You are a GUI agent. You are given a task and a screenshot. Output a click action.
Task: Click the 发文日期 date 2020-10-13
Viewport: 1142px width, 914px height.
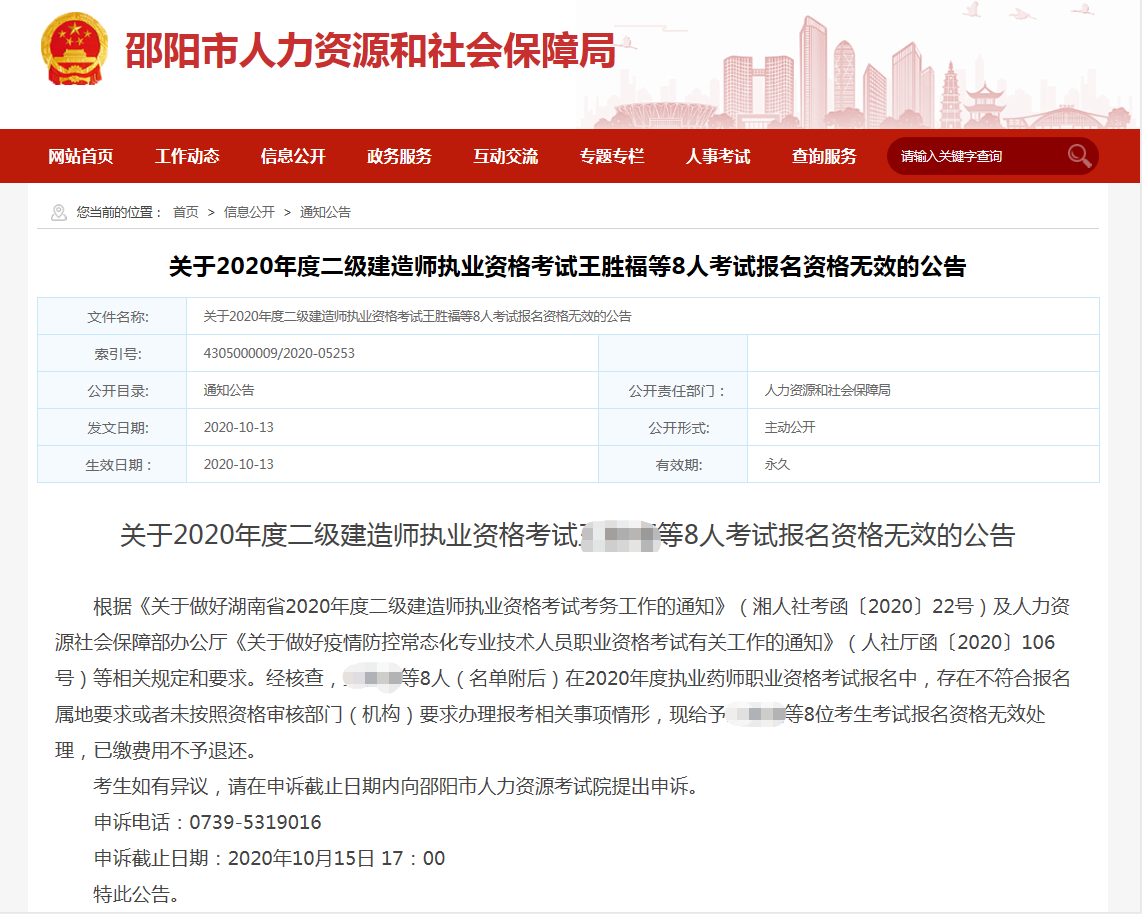[236, 427]
